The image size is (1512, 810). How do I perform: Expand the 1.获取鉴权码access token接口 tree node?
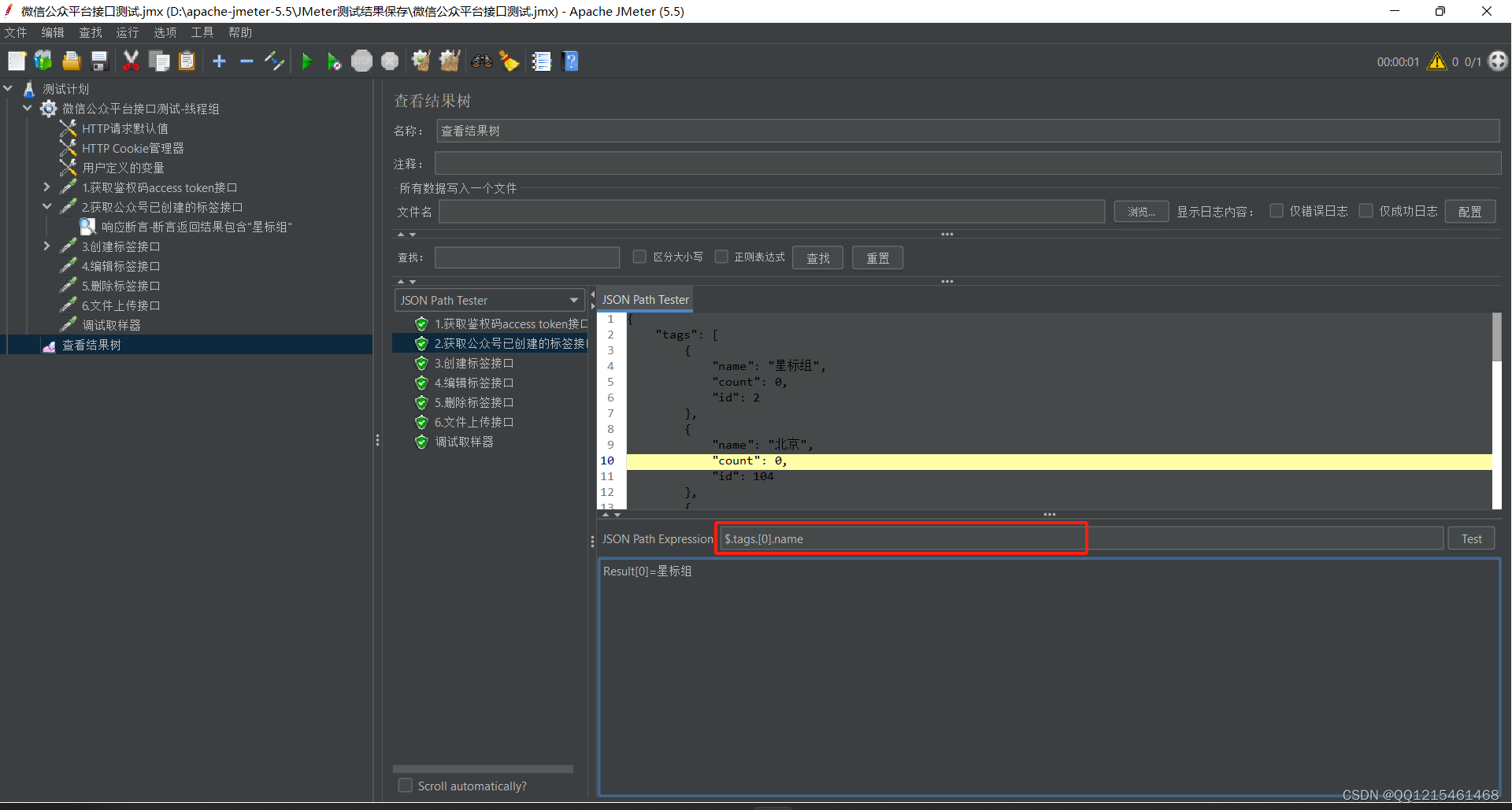pos(46,187)
